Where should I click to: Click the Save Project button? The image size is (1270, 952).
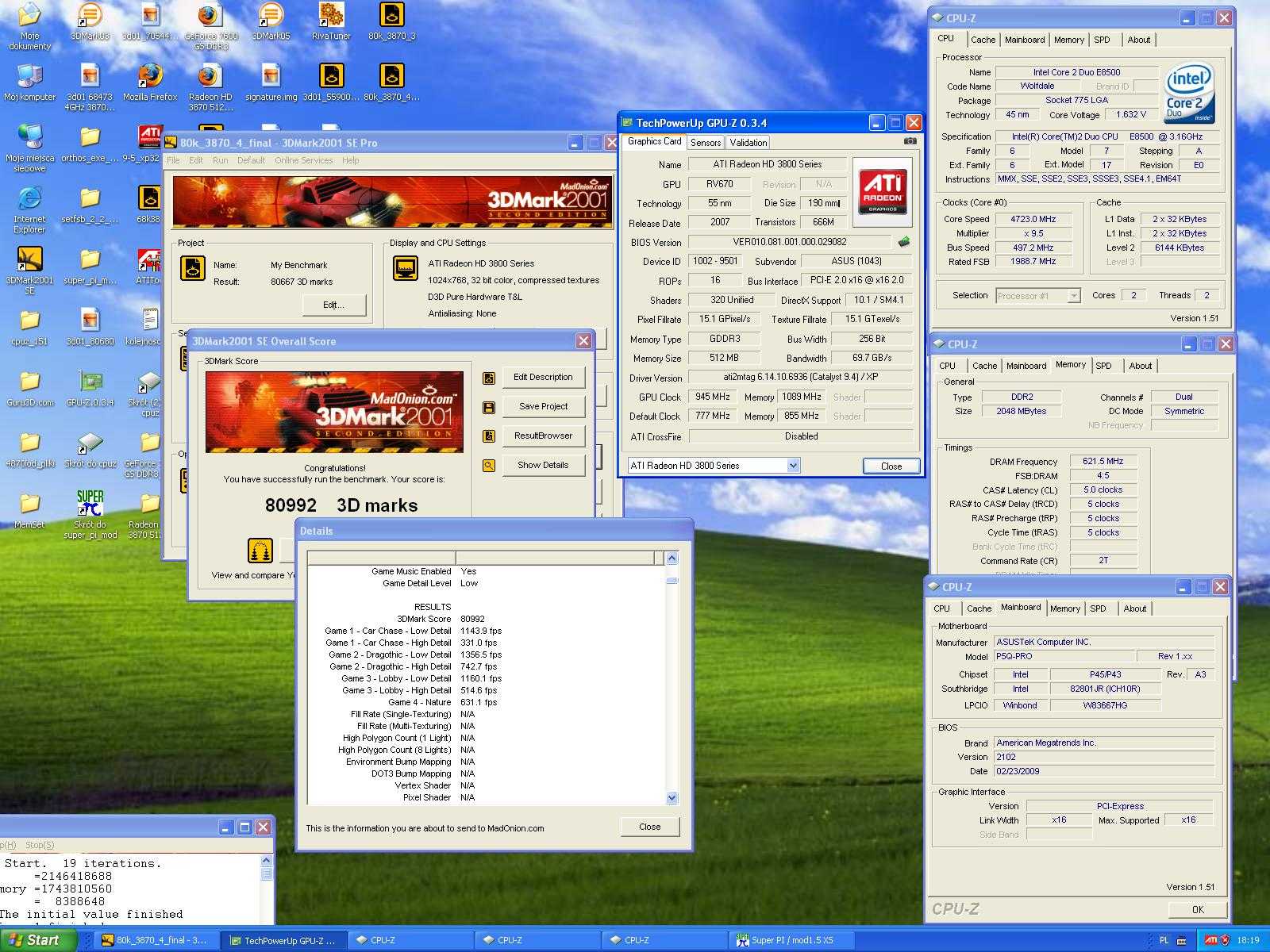[543, 407]
